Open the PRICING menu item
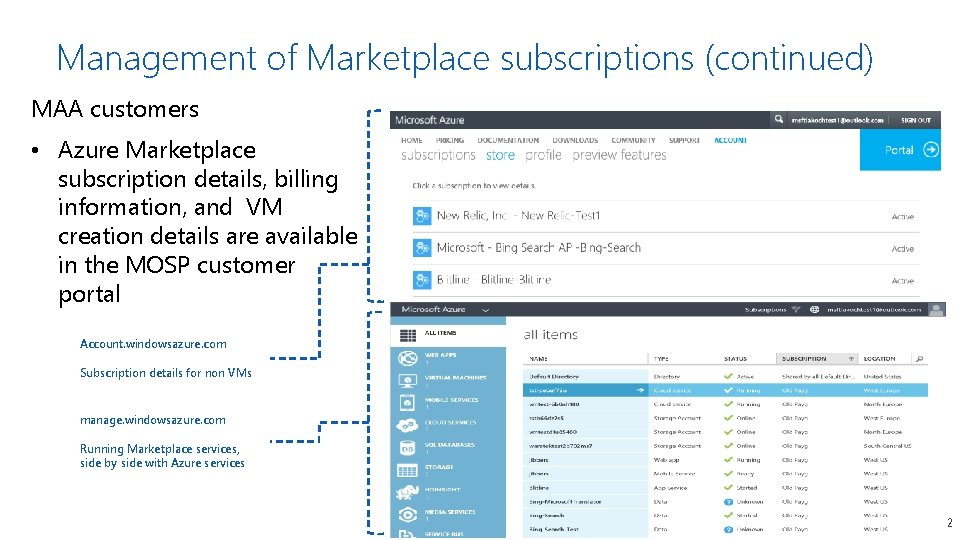Viewport: 960px width, 540px height. pos(449,140)
